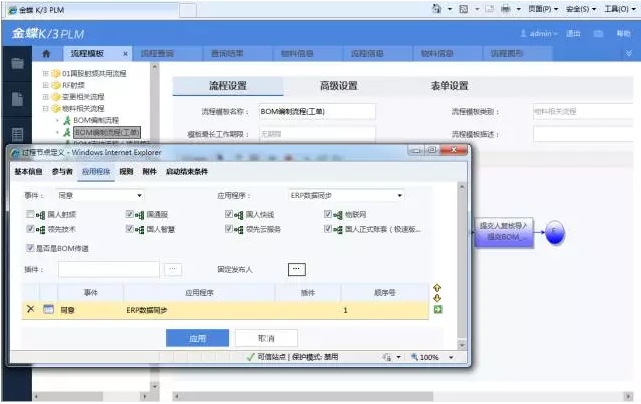Click the 提交人复核导入 flow node box
This screenshot has width=641, height=404.
coord(504,232)
